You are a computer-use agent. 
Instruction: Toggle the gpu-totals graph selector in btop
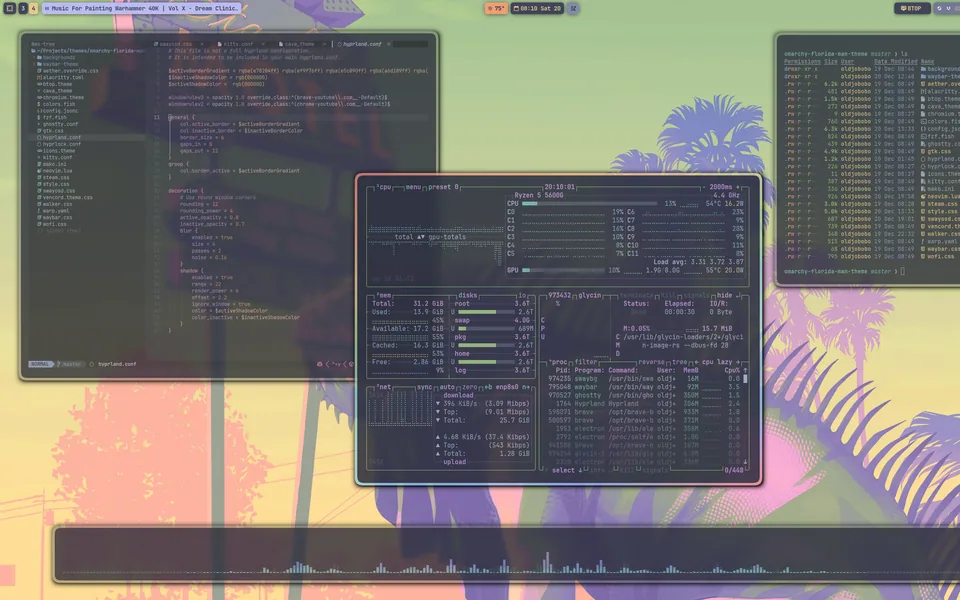(x=447, y=237)
